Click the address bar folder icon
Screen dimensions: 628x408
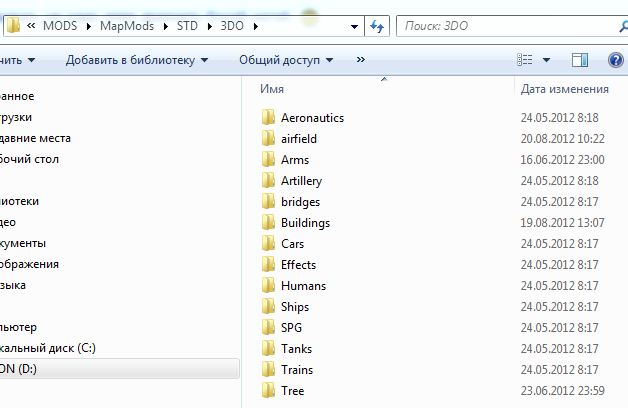[13, 26]
